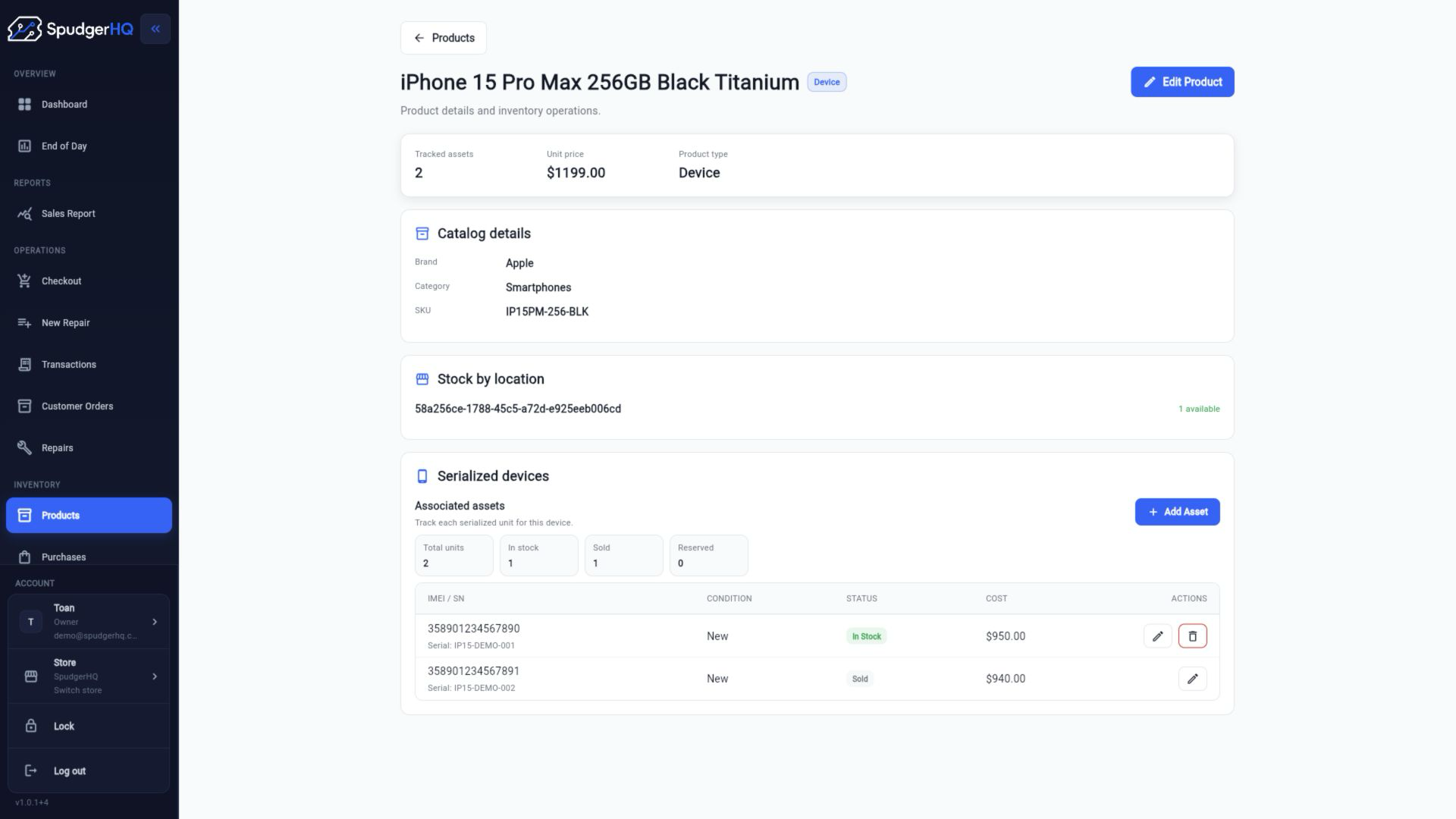Click the $940.00 cost value
The width and height of the screenshot is (1456, 819).
1006,679
